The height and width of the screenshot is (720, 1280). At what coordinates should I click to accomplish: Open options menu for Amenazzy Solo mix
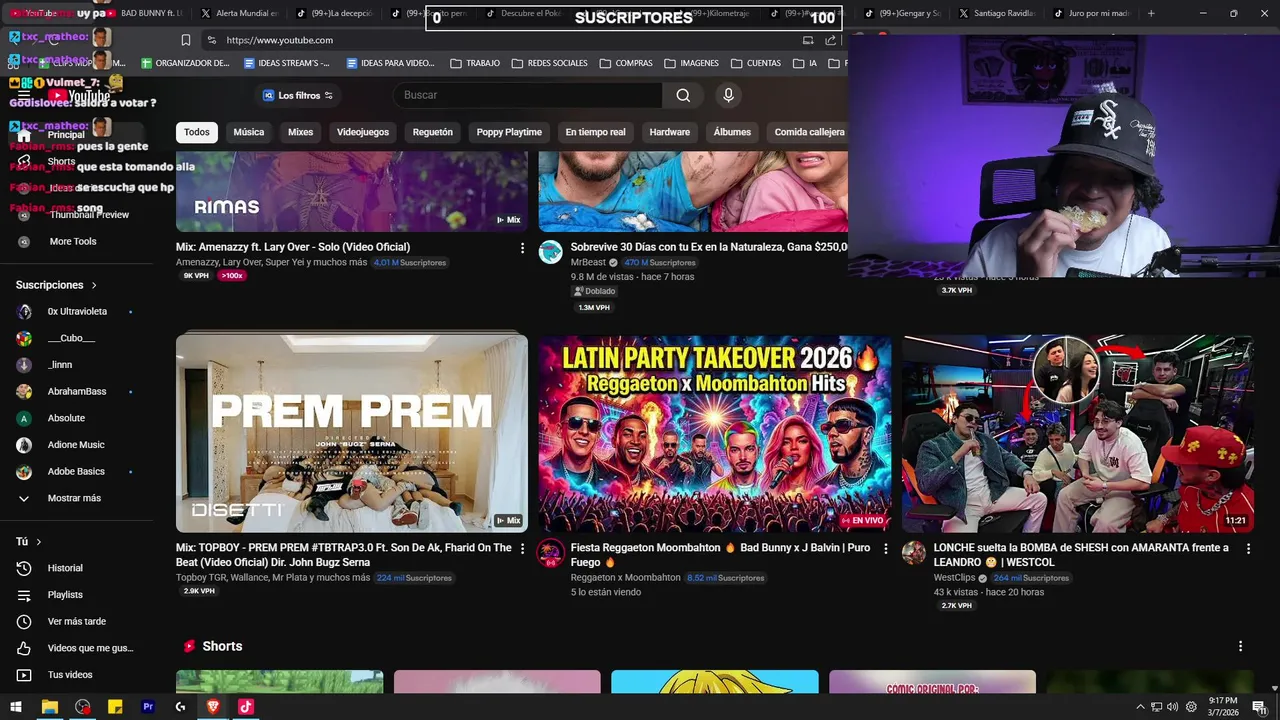[522, 247]
